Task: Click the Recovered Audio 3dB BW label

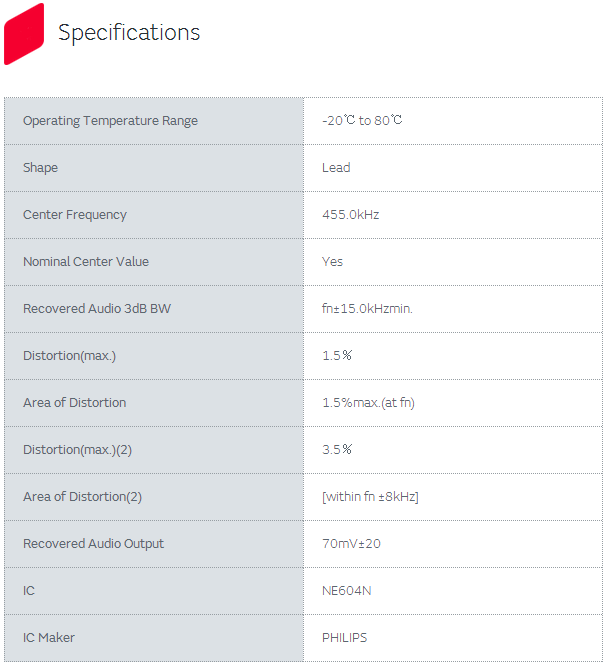Action: 97,309
